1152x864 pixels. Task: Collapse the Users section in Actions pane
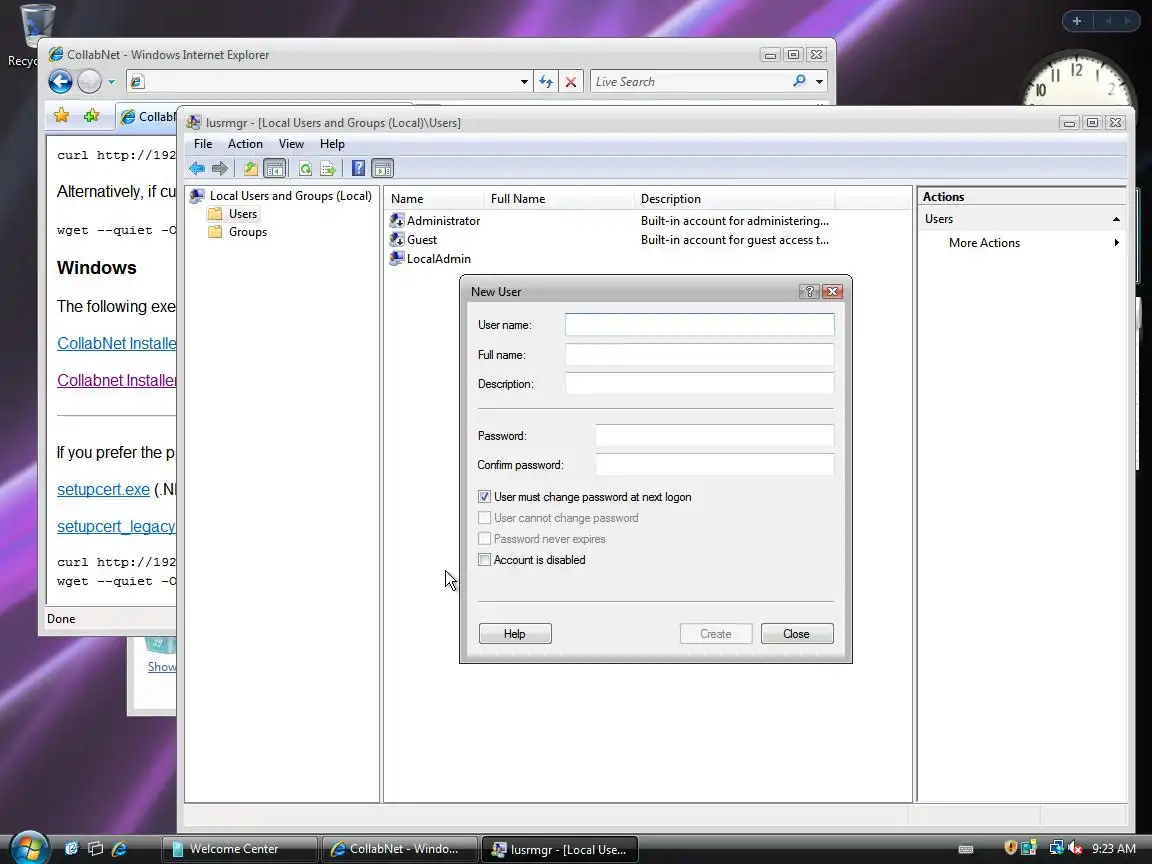coord(1116,219)
